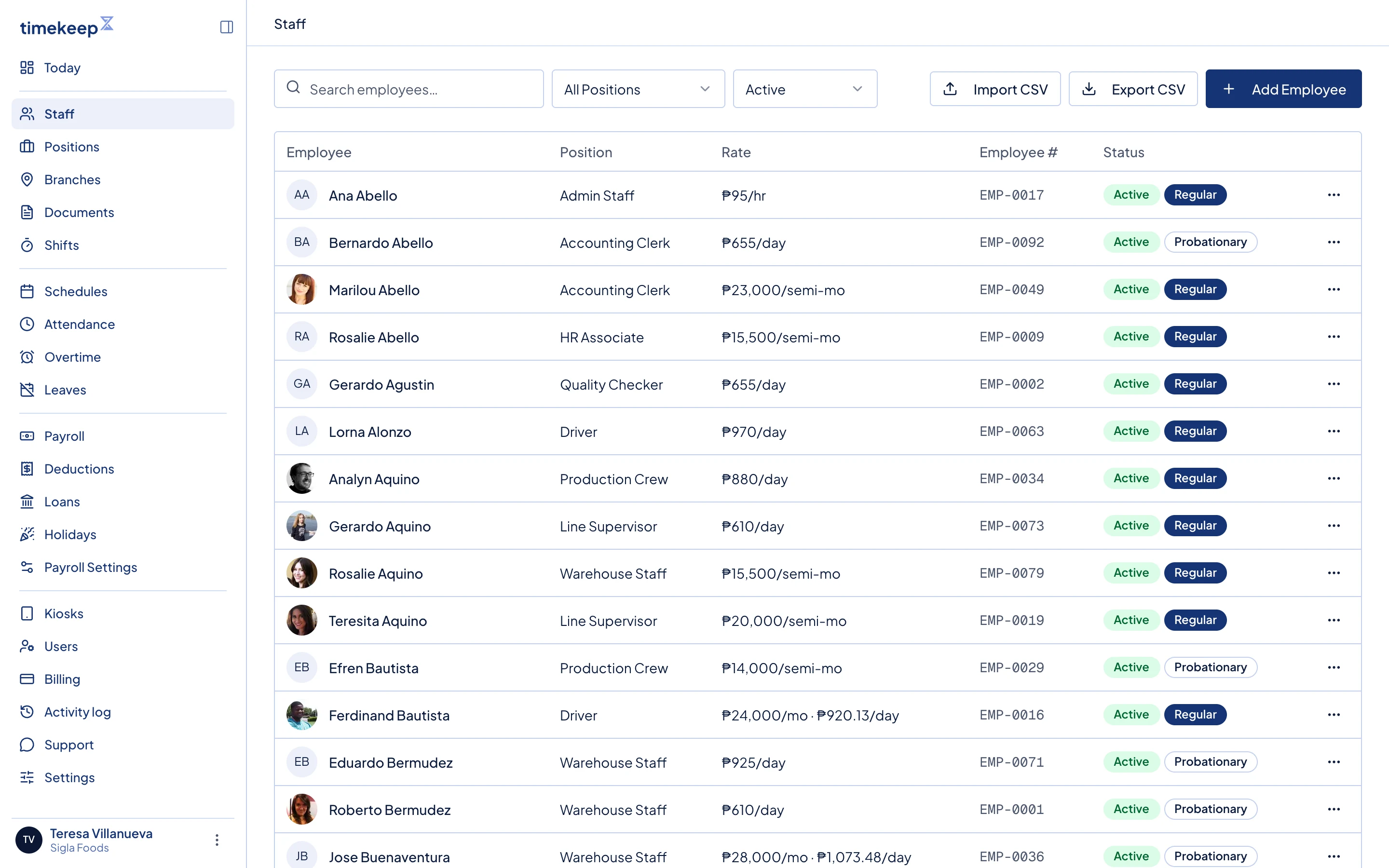Open row actions for Ana Abello
1389x868 pixels.
(1334, 195)
